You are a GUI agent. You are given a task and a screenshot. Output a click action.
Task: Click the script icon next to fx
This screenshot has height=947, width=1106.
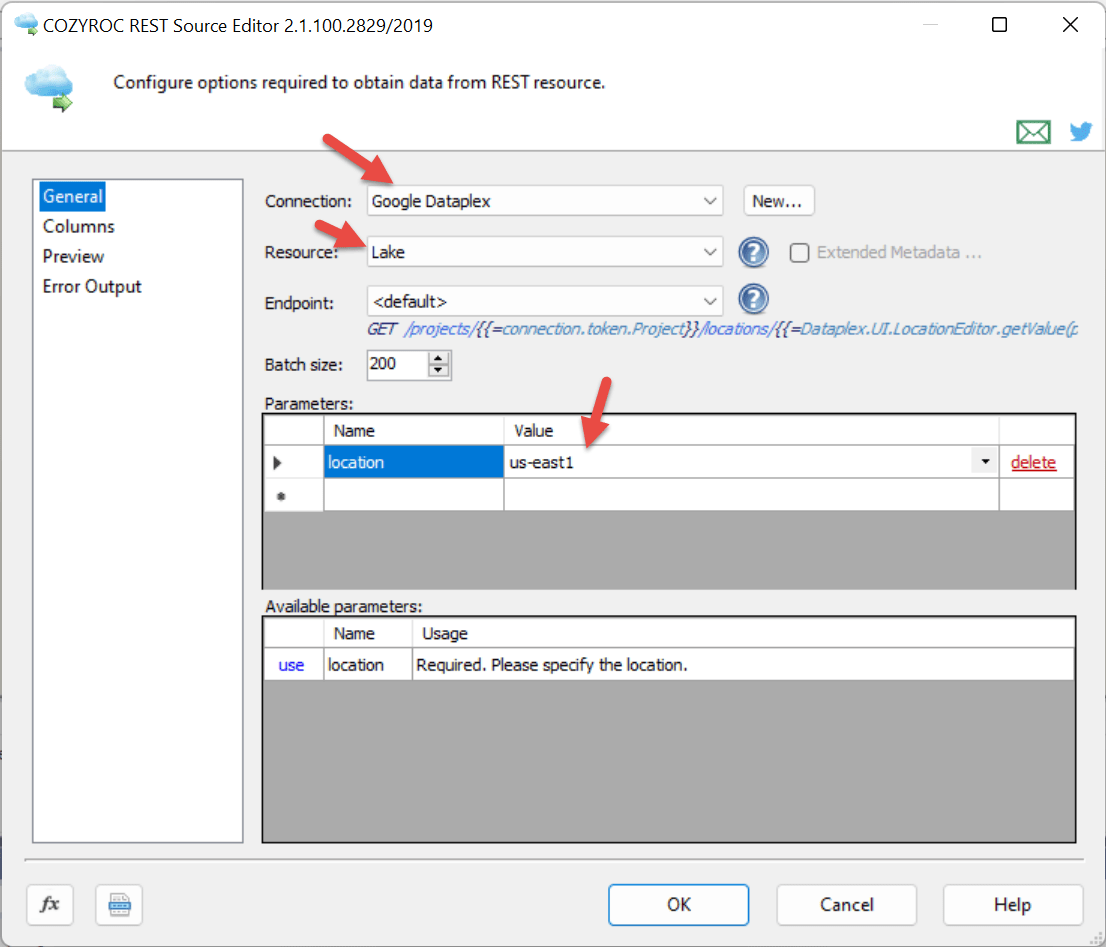click(119, 904)
